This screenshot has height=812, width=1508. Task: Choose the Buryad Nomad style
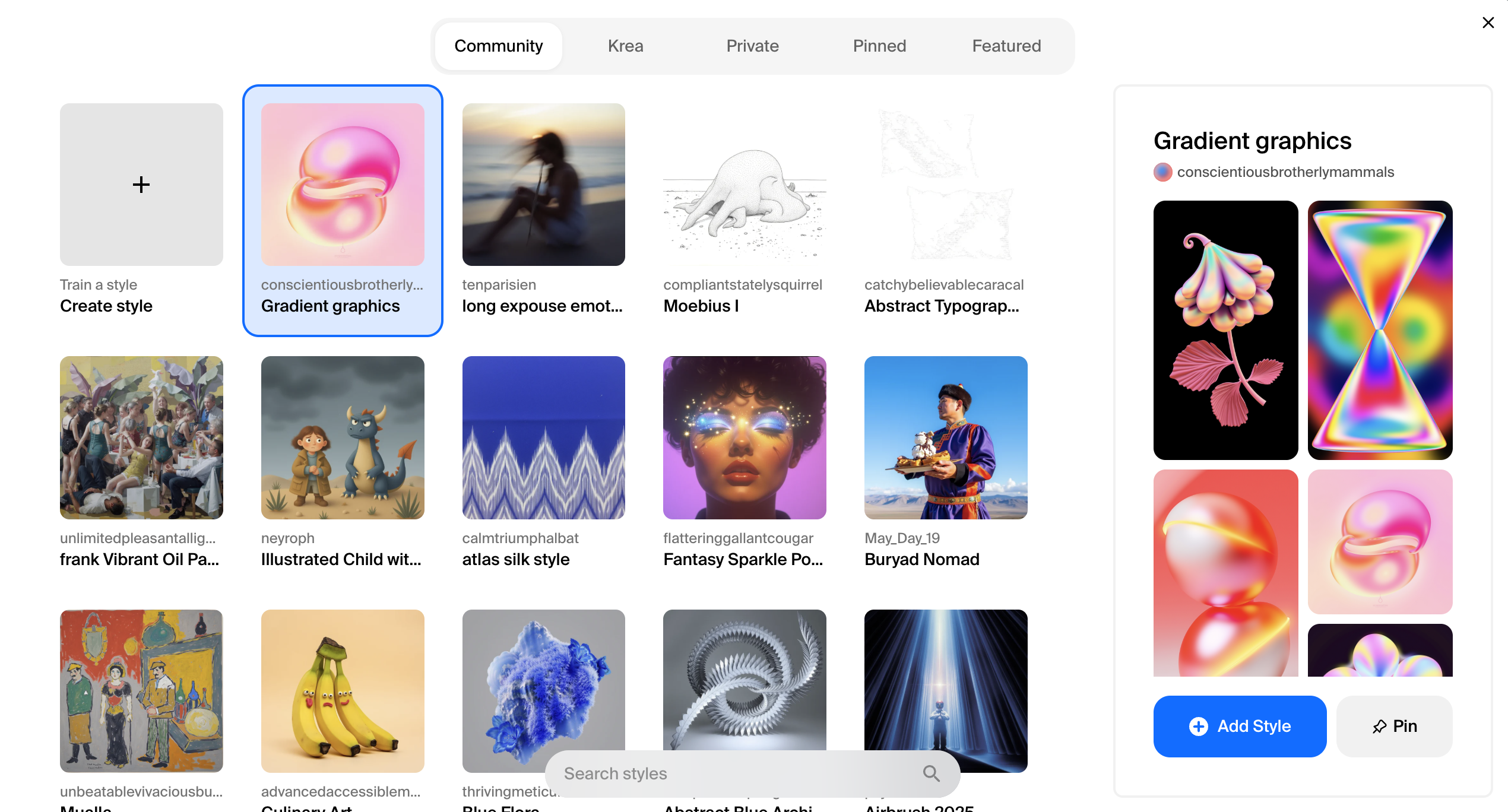pyautogui.click(x=946, y=437)
